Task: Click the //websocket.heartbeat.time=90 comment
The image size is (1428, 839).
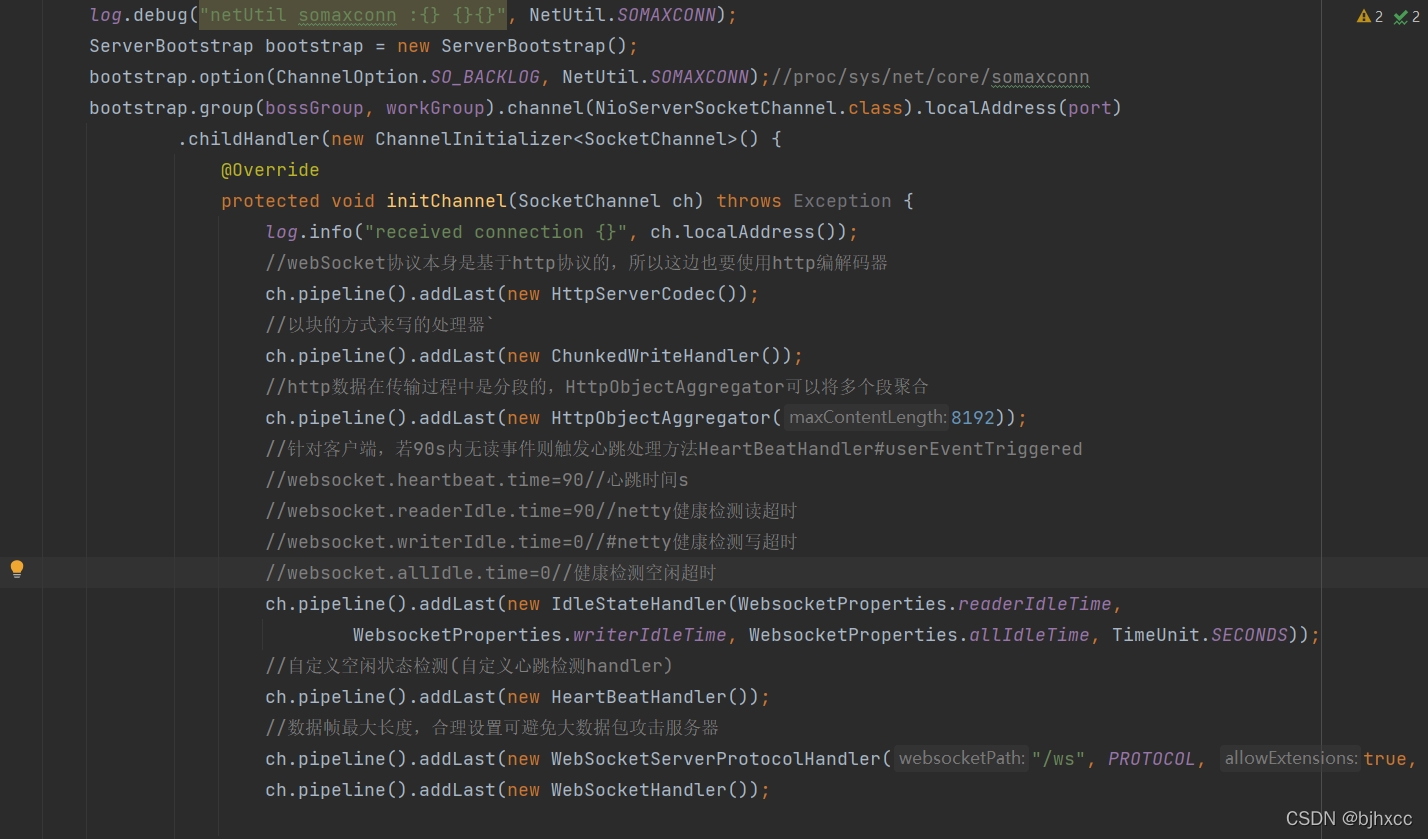Action: click(478, 479)
